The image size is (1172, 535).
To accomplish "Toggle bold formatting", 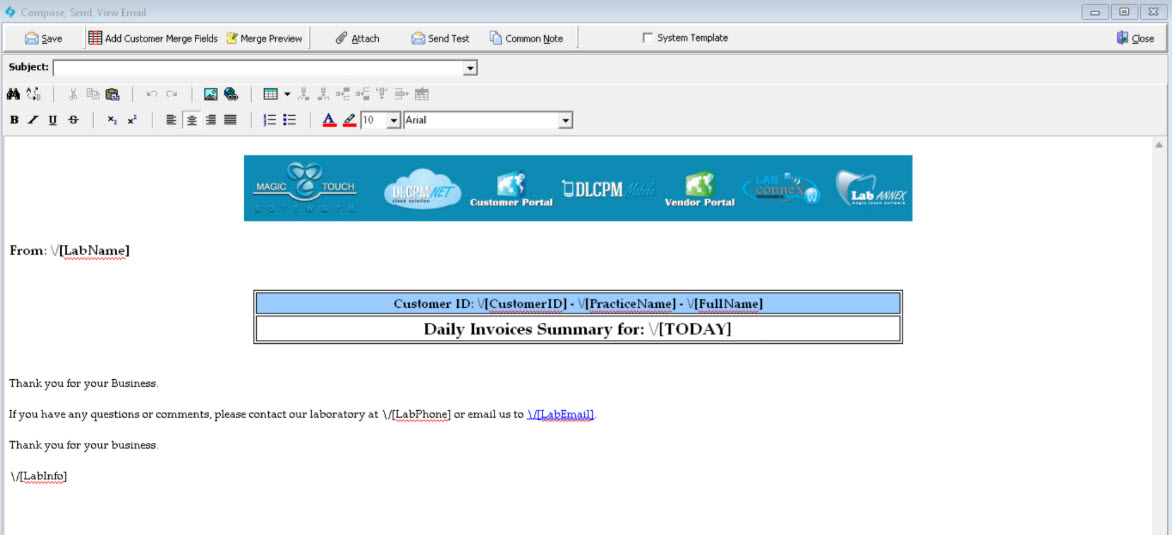I will (14, 120).
